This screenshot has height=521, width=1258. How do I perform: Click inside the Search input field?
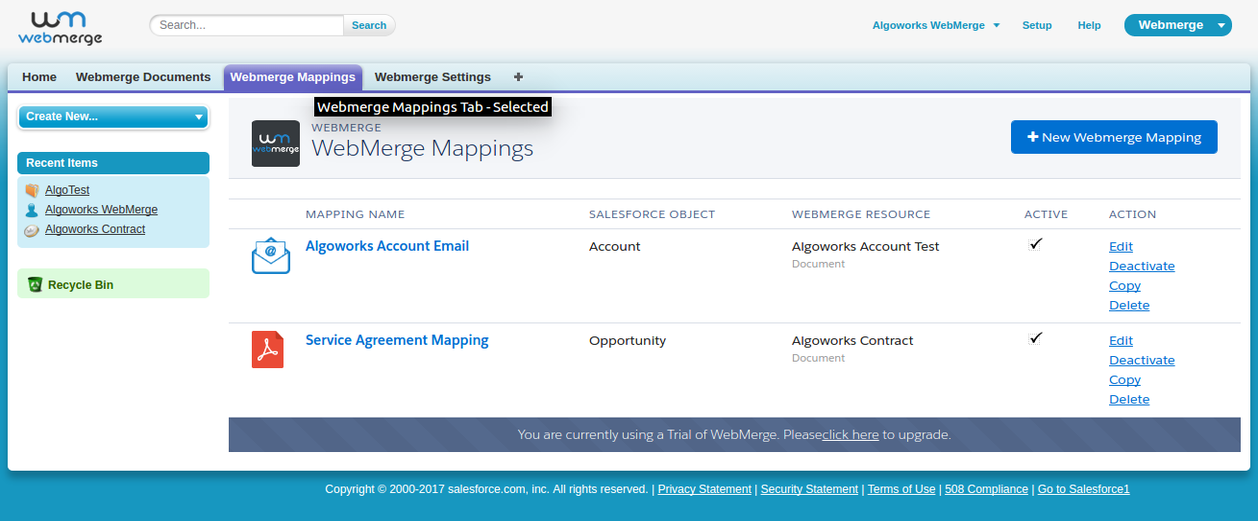tap(247, 25)
